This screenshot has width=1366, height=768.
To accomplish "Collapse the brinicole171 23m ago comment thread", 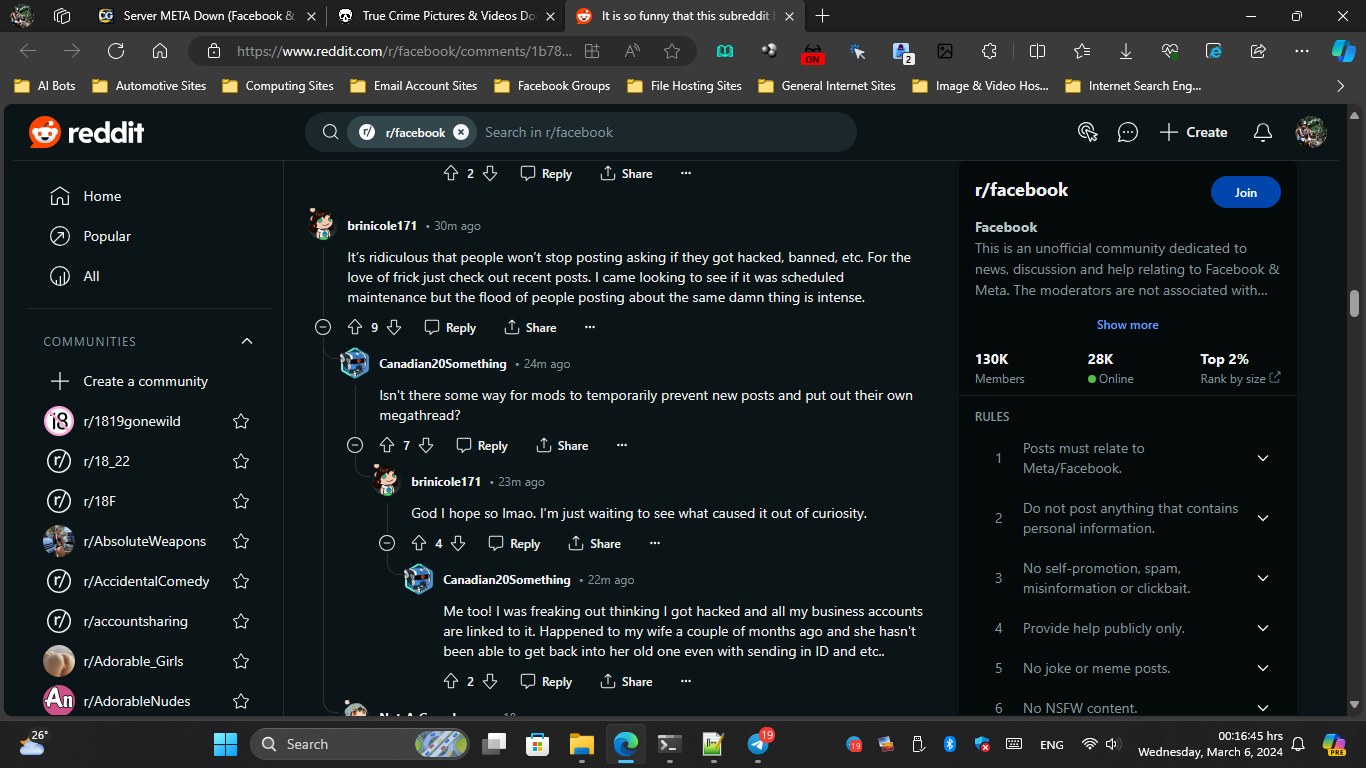I will (x=387, y=543).
